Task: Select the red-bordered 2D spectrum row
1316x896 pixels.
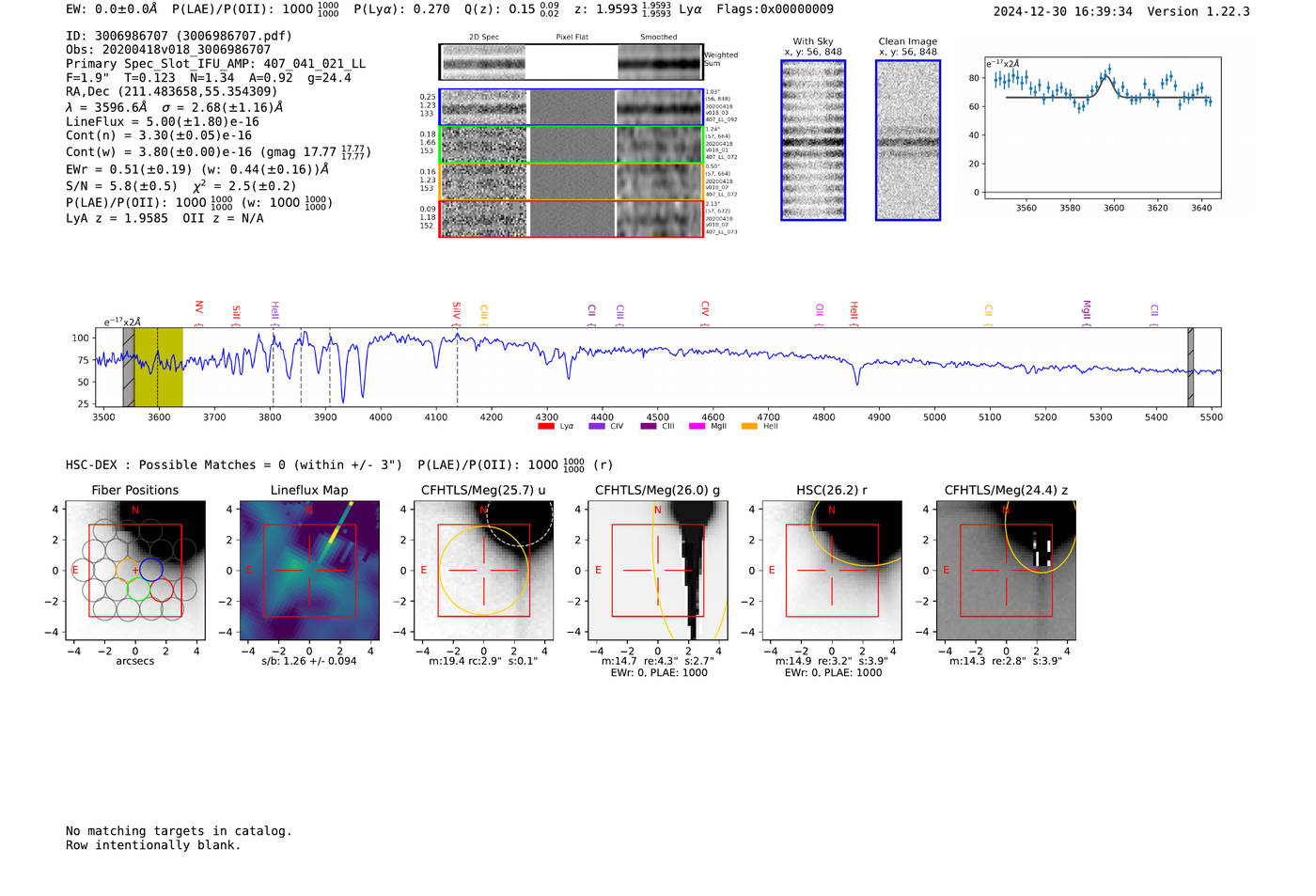Action: [572, 218]
